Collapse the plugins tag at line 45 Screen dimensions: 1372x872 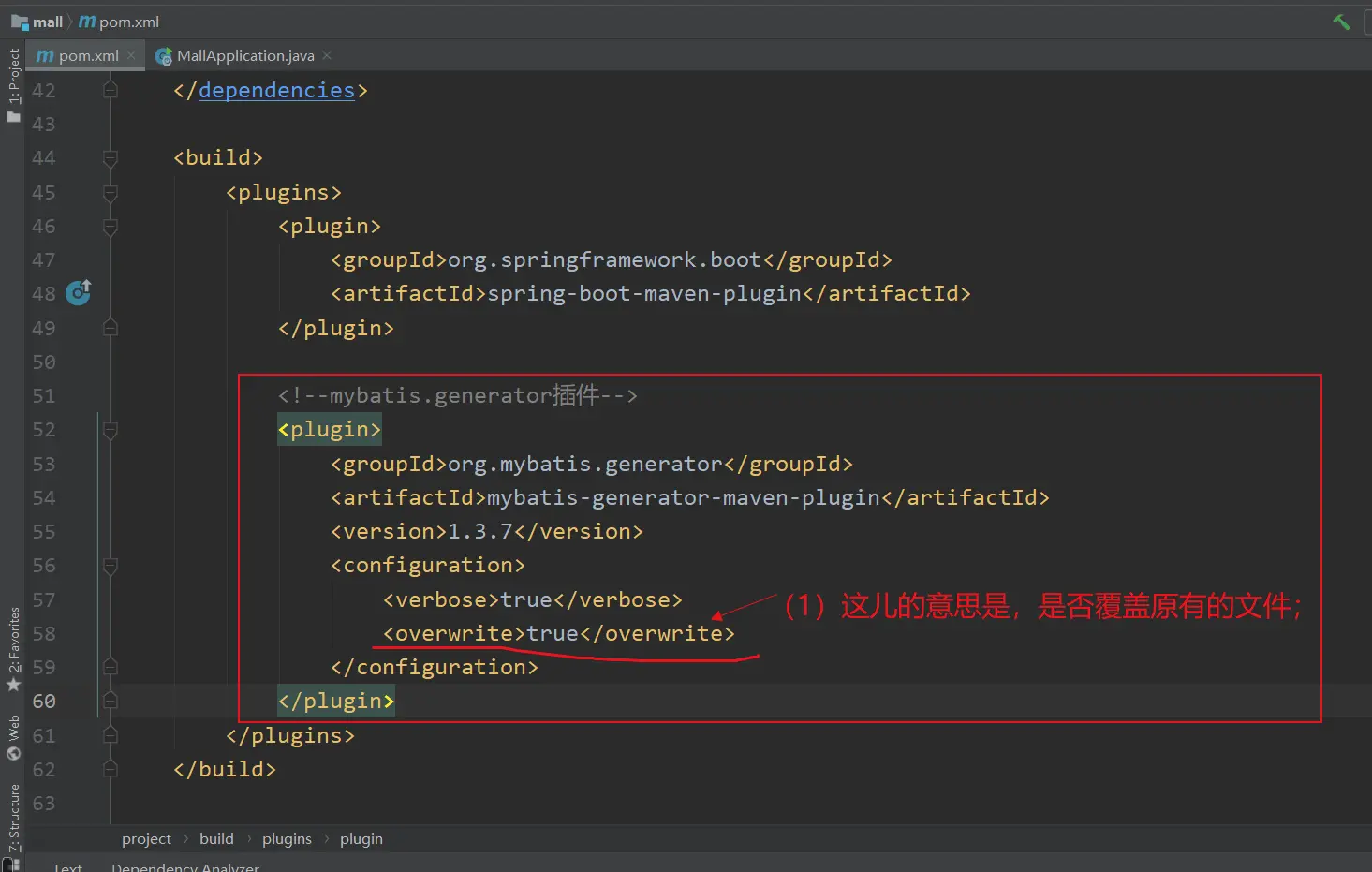click(x=111, y=193)
